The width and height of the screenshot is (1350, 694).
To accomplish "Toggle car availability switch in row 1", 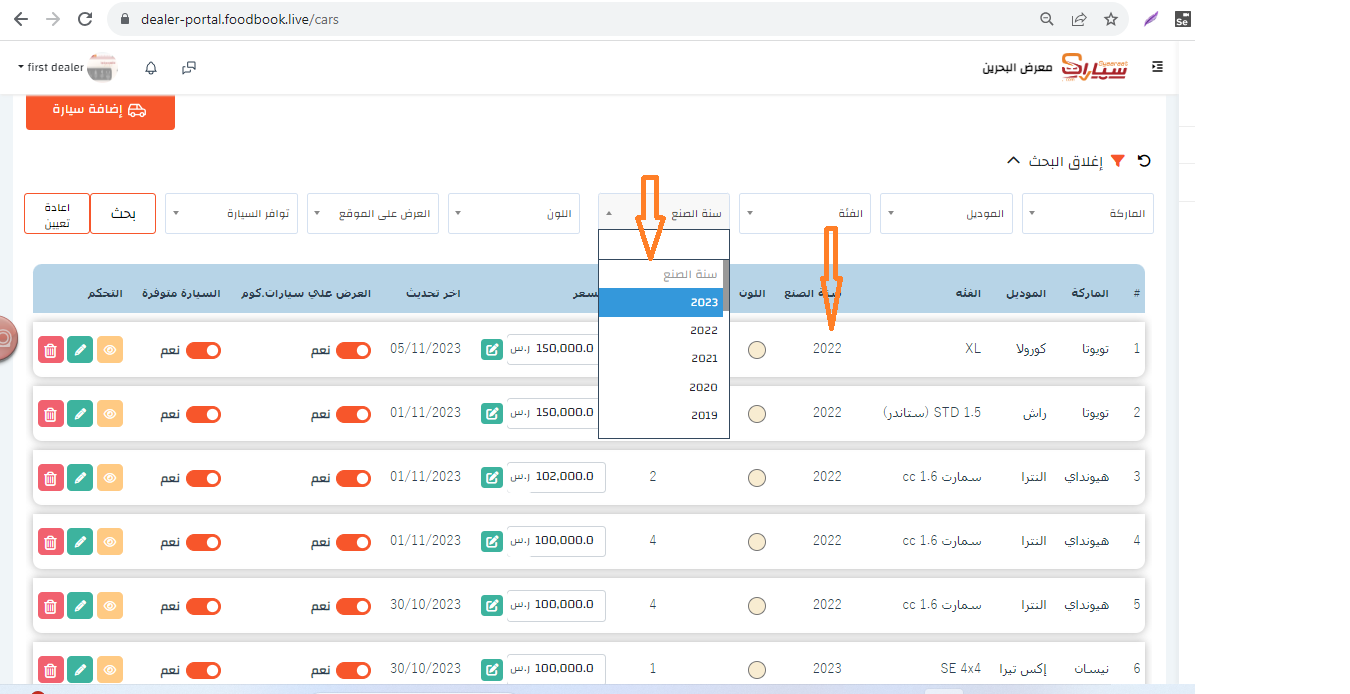I will 203,350.
